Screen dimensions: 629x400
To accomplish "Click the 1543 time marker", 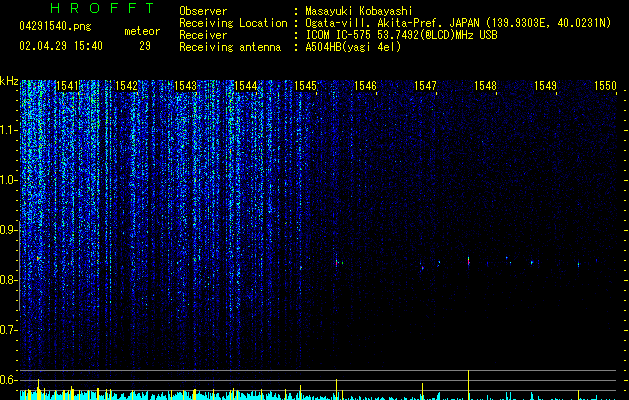I will (186, 86).
